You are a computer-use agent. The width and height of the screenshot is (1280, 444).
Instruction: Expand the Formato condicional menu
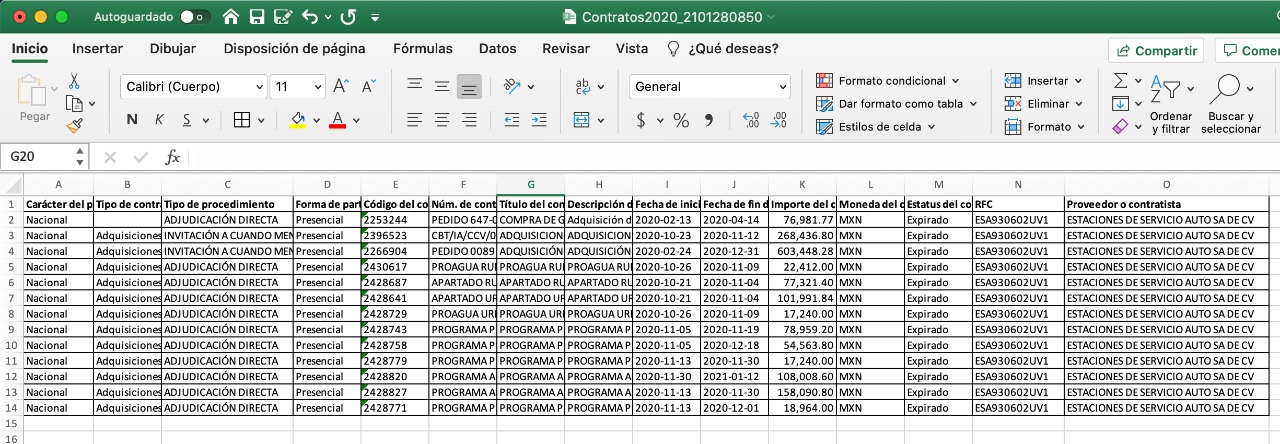(x=888, y=81)
